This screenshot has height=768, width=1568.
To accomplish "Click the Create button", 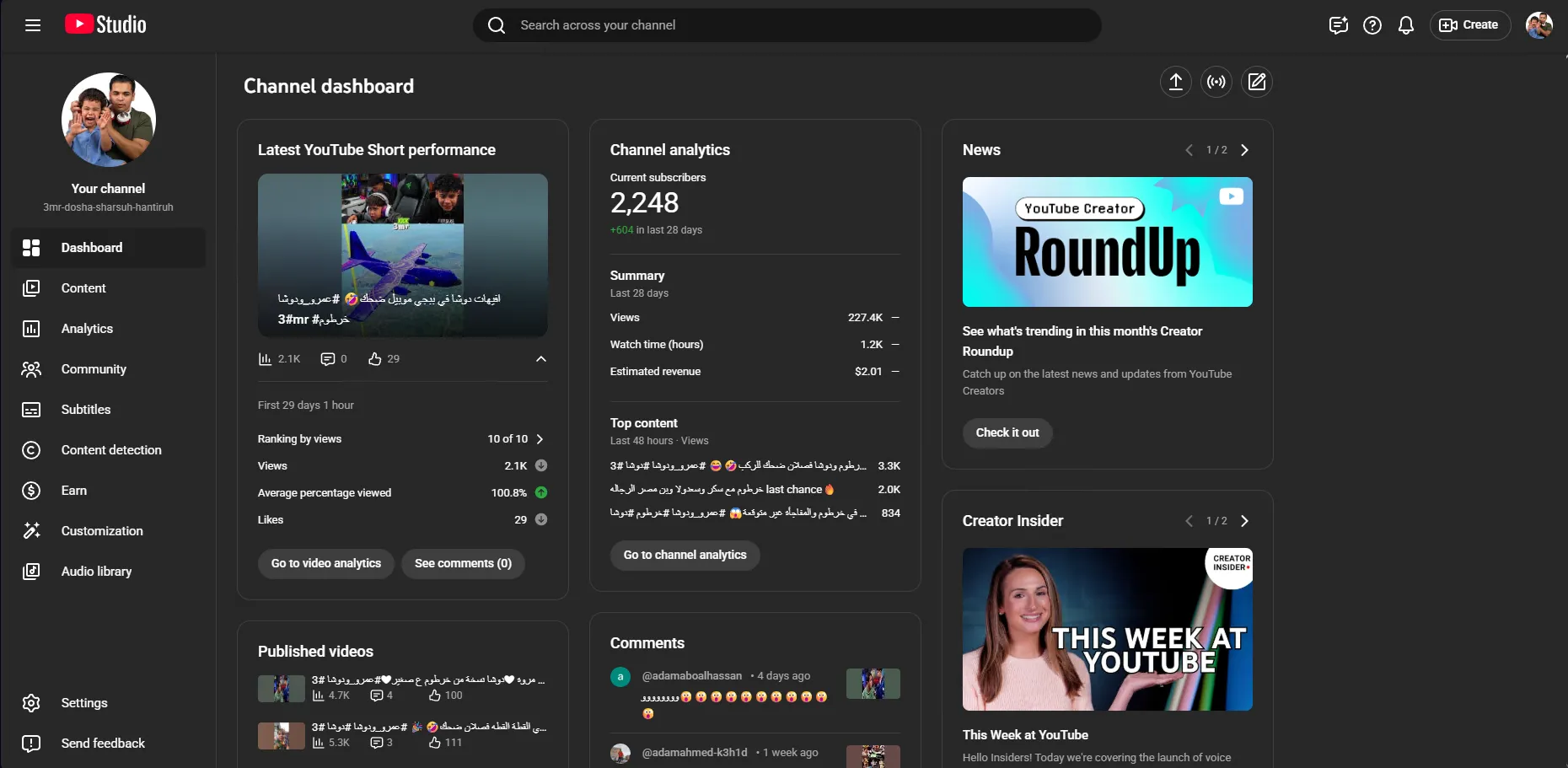I will coord(1469,25).
